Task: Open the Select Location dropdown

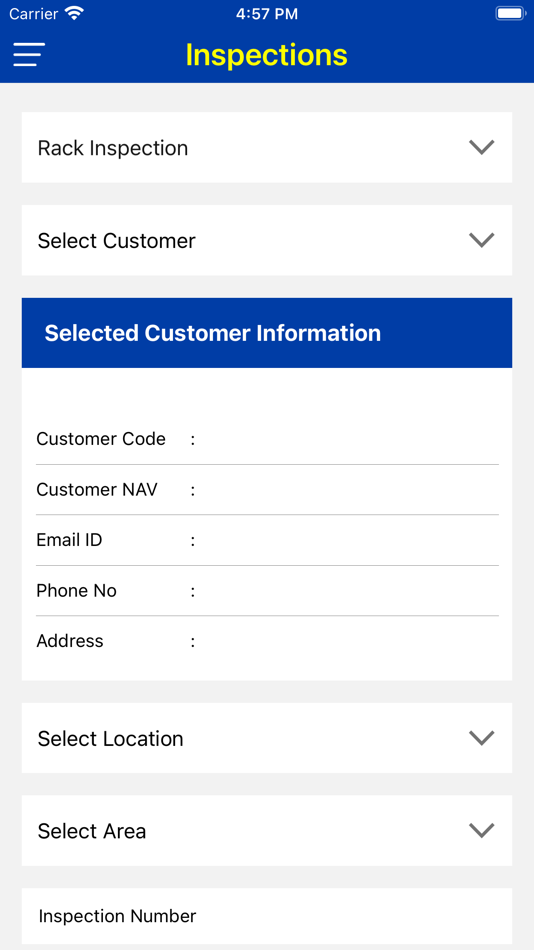Action: pyautogui.click(x=267, y=737)
